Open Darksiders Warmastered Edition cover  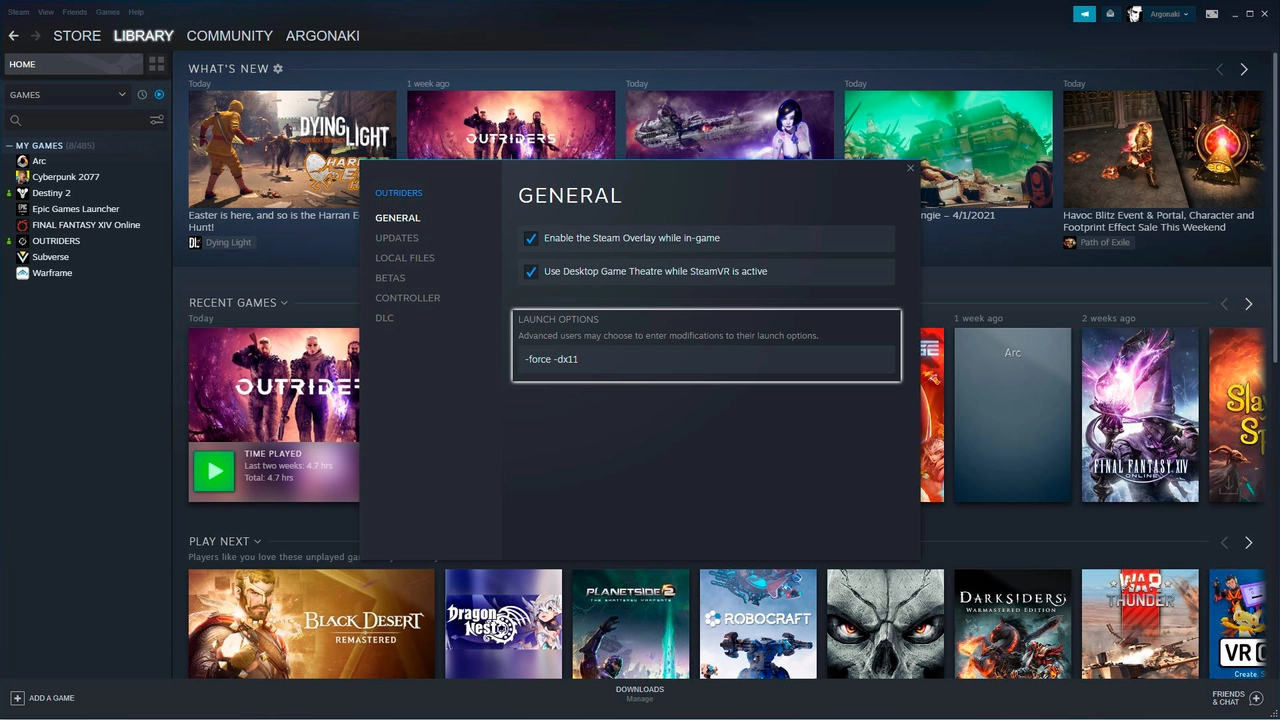click(1013, 624)
